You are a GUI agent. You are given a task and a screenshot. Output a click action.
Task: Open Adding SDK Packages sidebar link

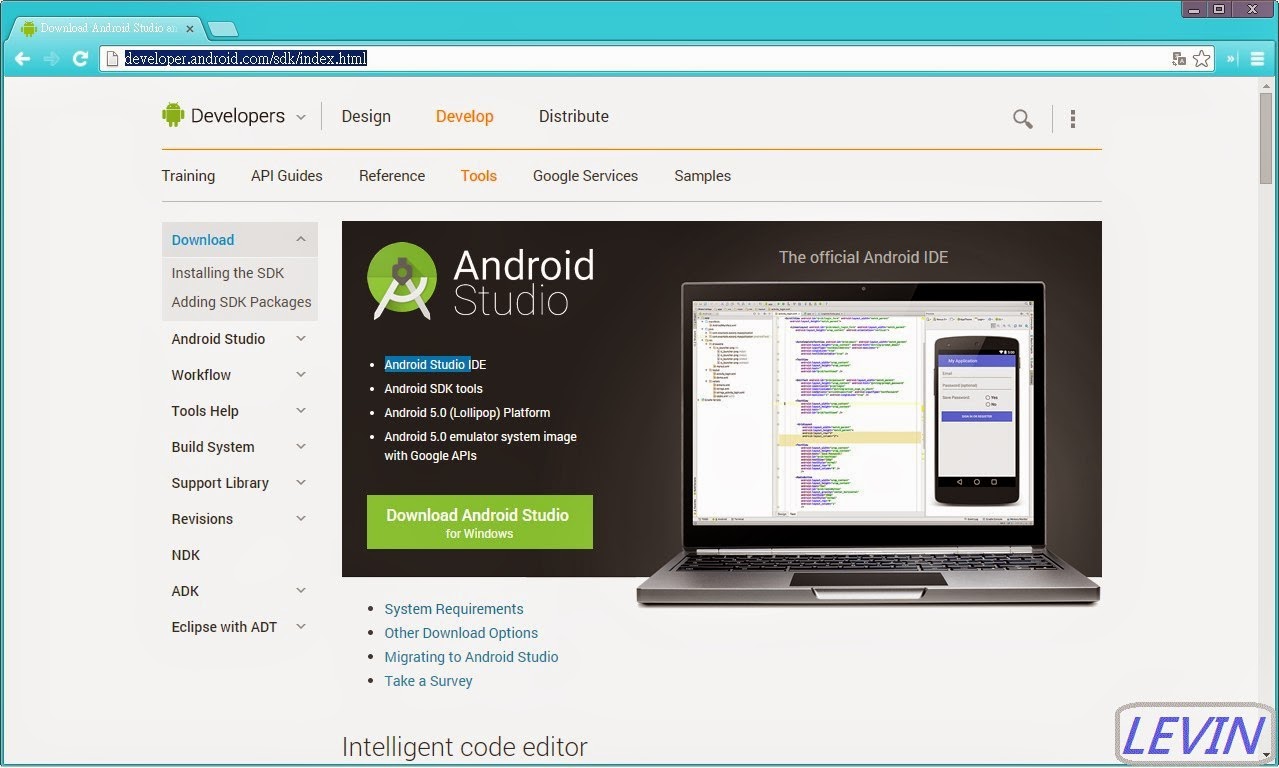(241, 302)
